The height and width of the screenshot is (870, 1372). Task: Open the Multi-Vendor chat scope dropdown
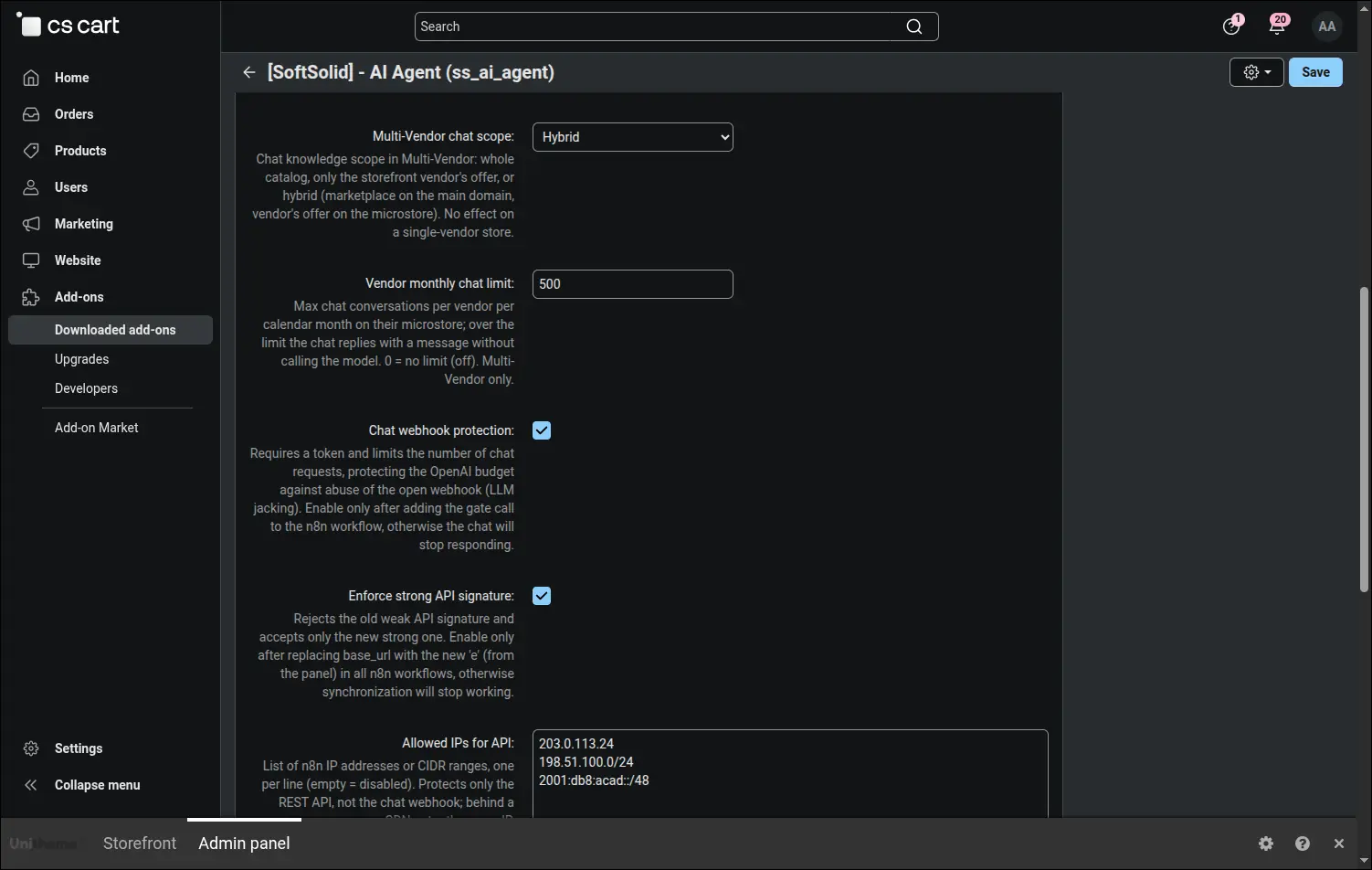coord(632,137)
